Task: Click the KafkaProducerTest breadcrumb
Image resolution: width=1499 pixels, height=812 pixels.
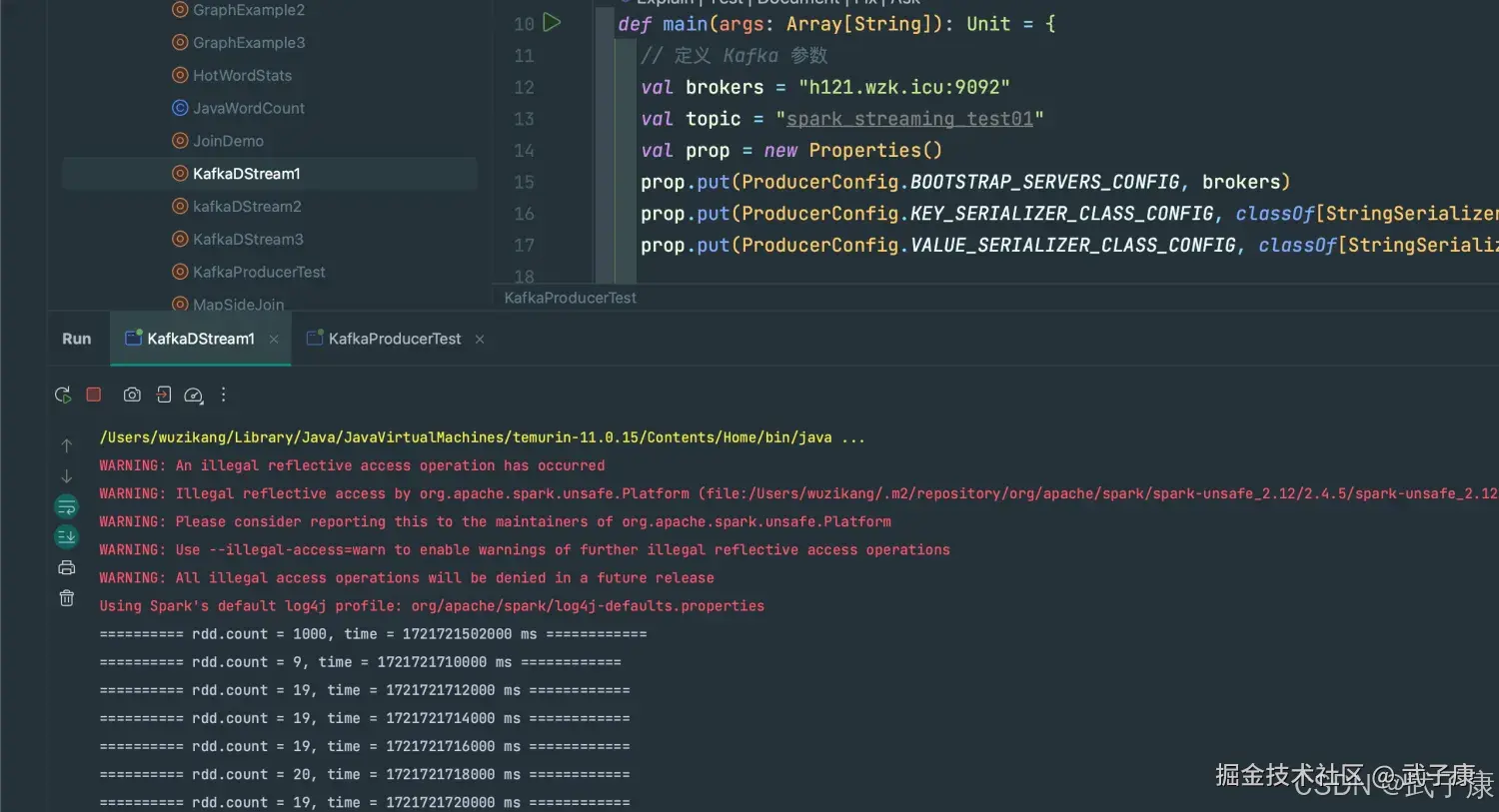Action: [570, 298]
